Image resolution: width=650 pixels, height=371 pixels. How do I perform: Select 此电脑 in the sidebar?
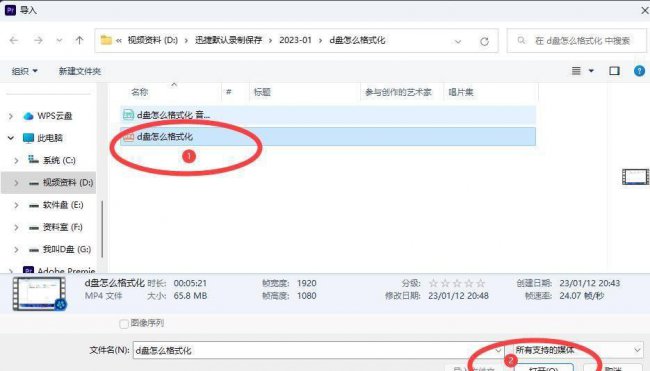(x=50, y=138)
